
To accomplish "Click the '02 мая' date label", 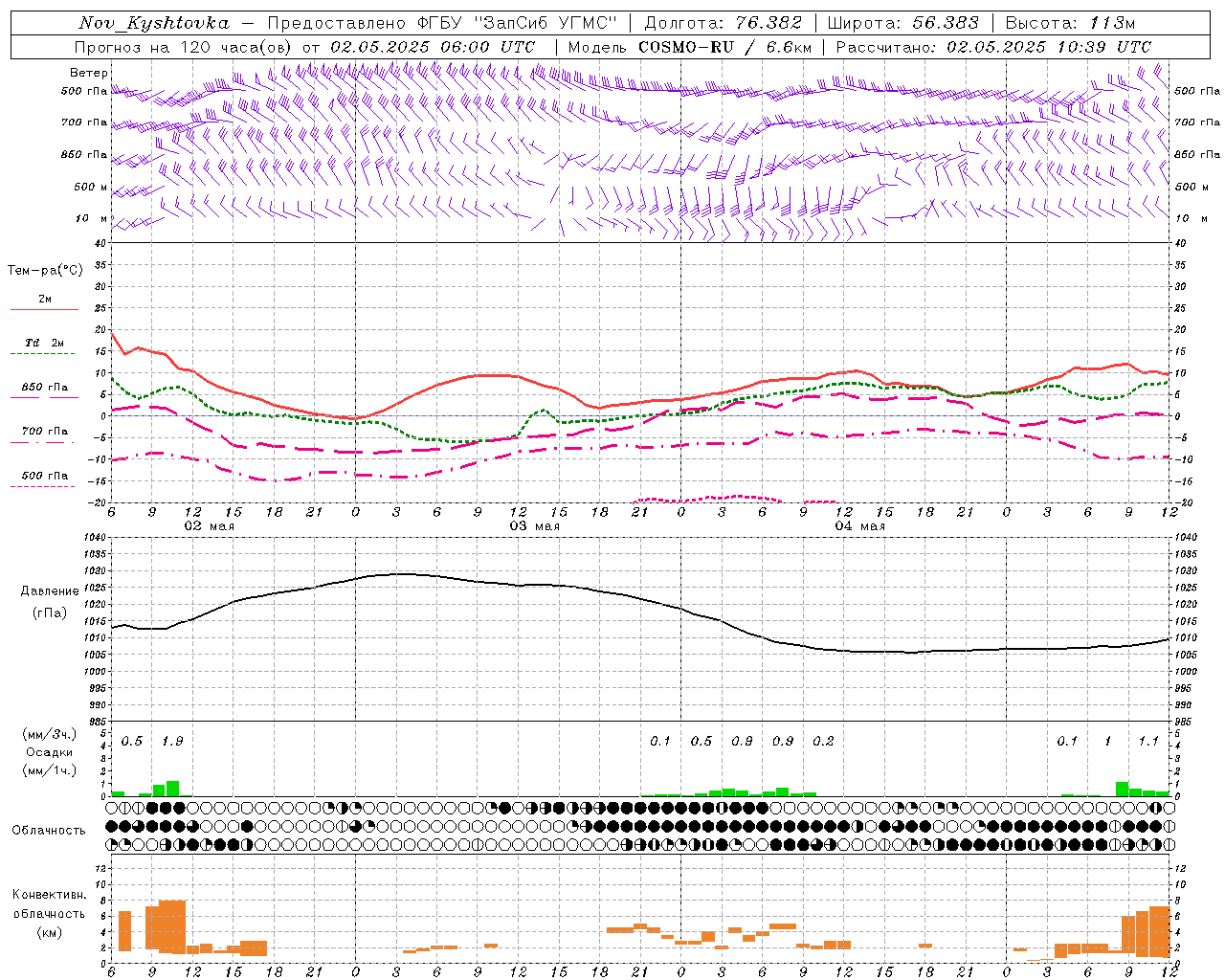I will (x=210, y=526).
